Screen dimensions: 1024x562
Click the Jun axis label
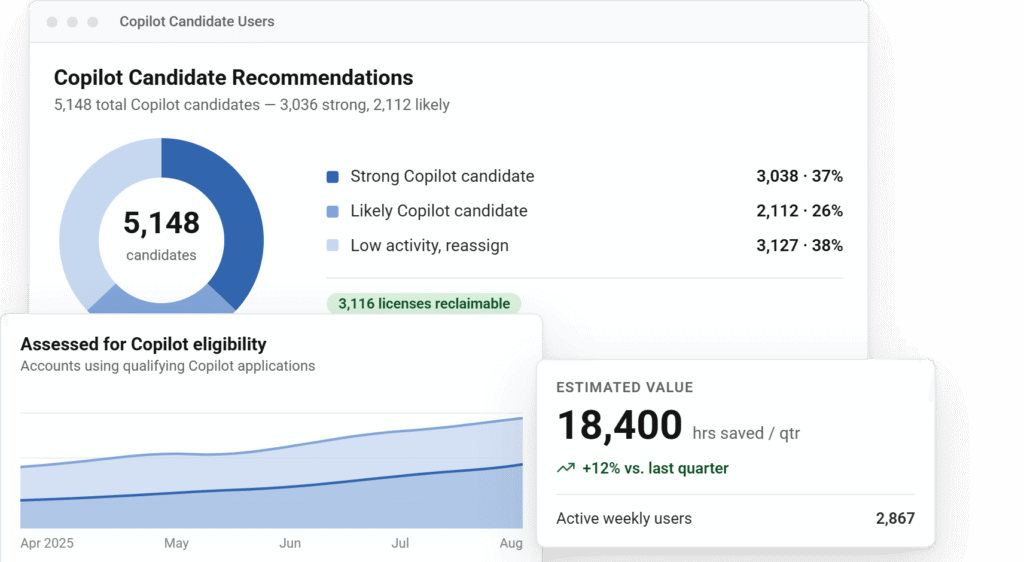point(290,543)
